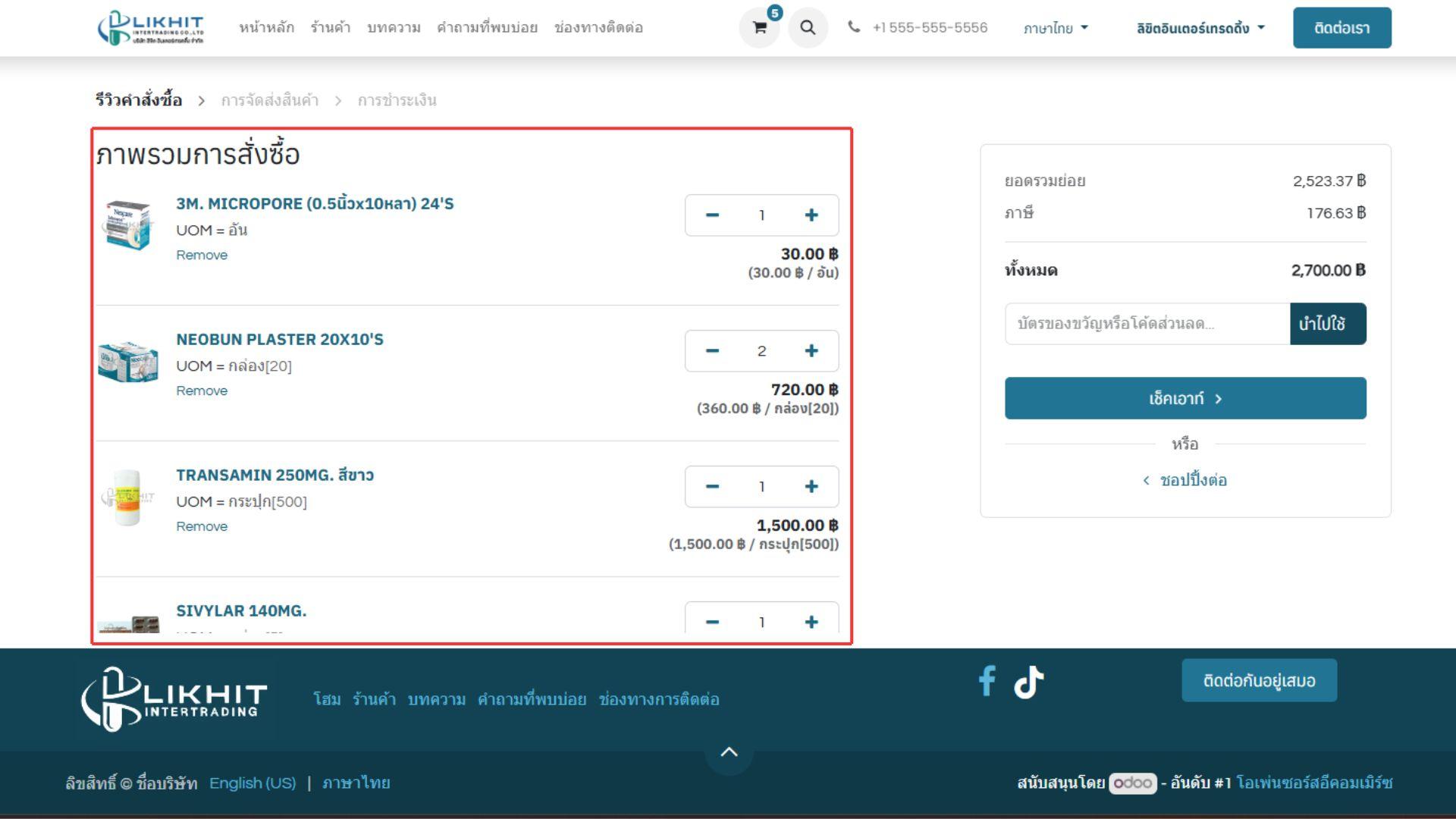The width and height of the screenshot is (1456, 819).
Task: Click the 3M. MICROPORE product thumbnail
Action: click(128, 224)
